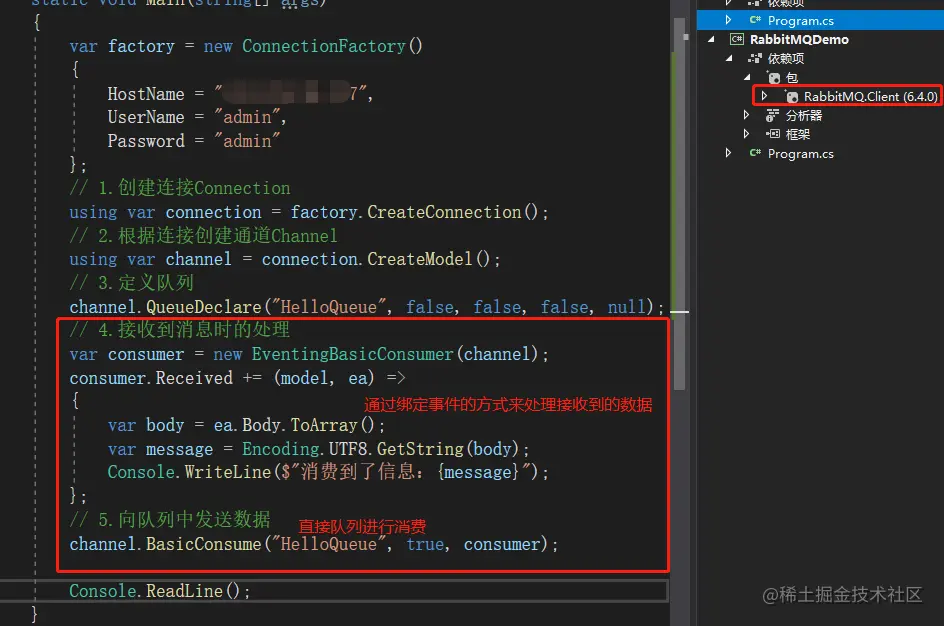The width and height of the screenshot is (944, 626).
Task: Select the highlighted Program.cs file
Action: tap(801, 20)
